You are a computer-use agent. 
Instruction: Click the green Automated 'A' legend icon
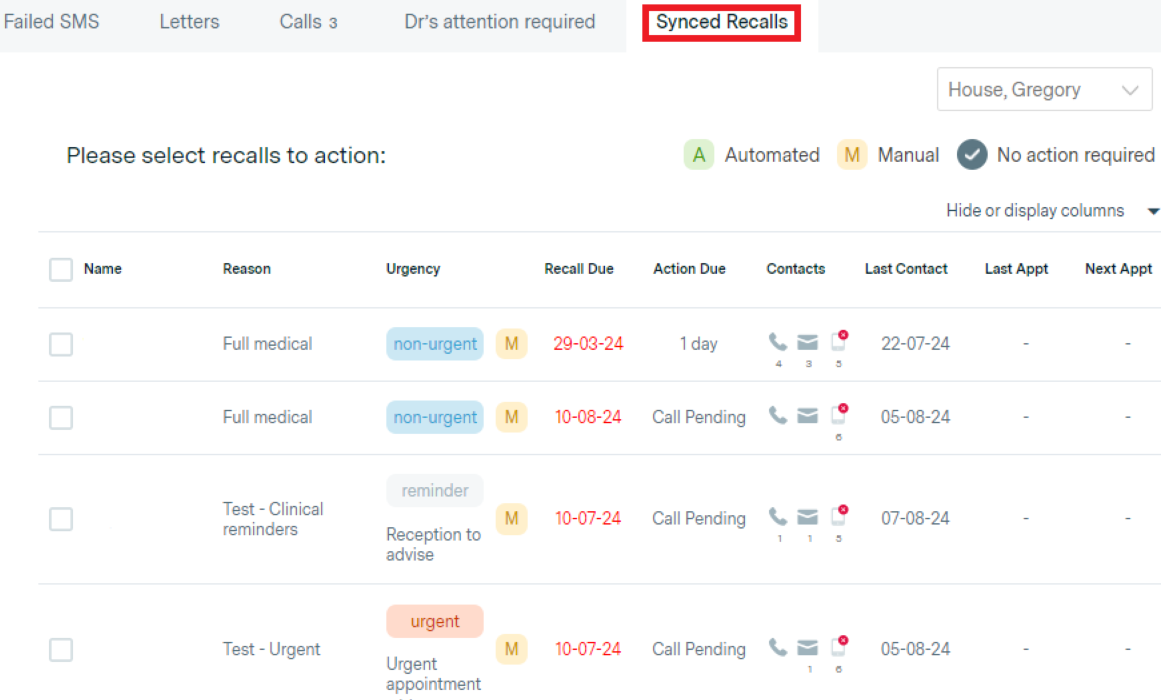point(699,155)
